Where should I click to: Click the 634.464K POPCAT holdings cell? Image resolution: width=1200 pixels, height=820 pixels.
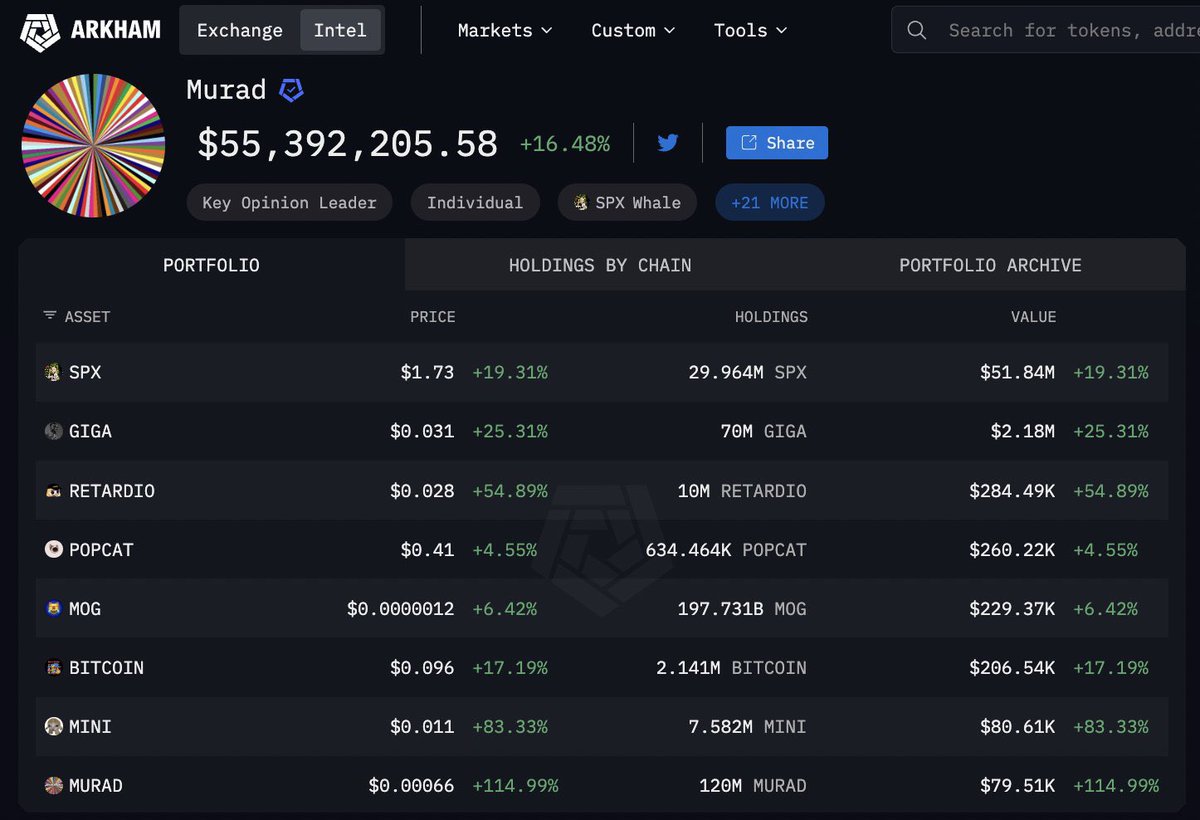(726, 550)
